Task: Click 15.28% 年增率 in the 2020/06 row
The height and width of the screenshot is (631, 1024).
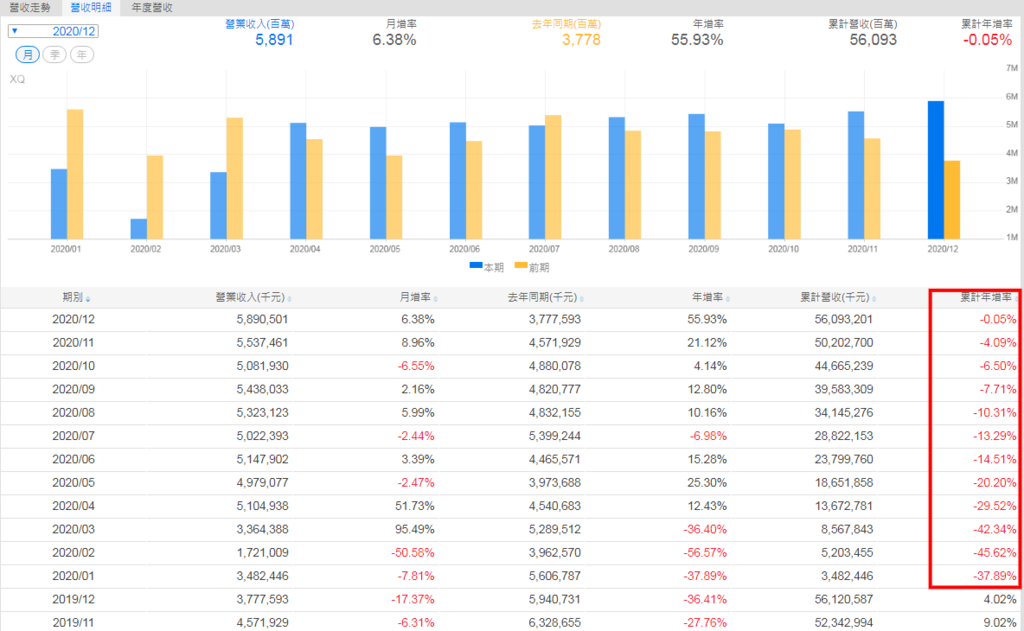Action: (x=707, y=460)
